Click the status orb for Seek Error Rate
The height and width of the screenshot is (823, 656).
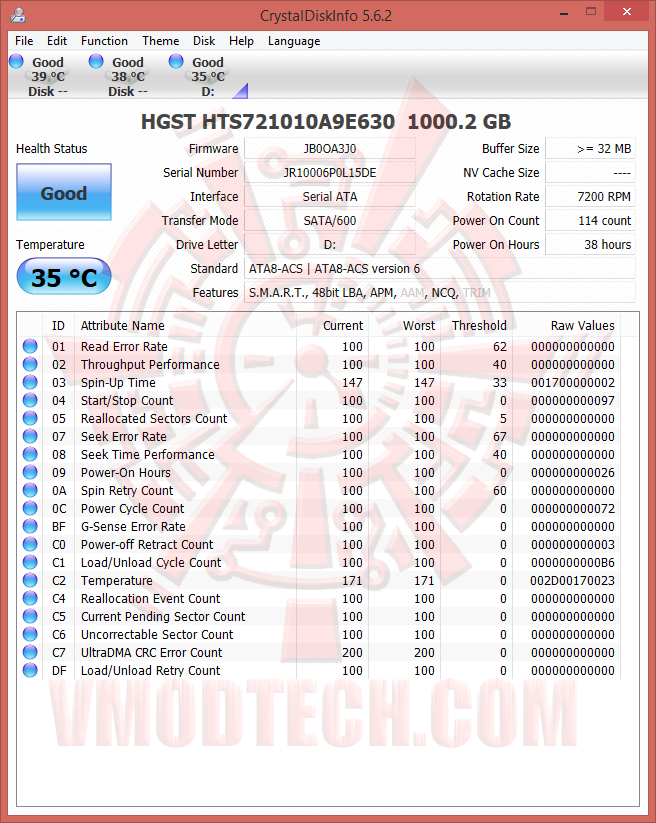(x=30, y=436)
